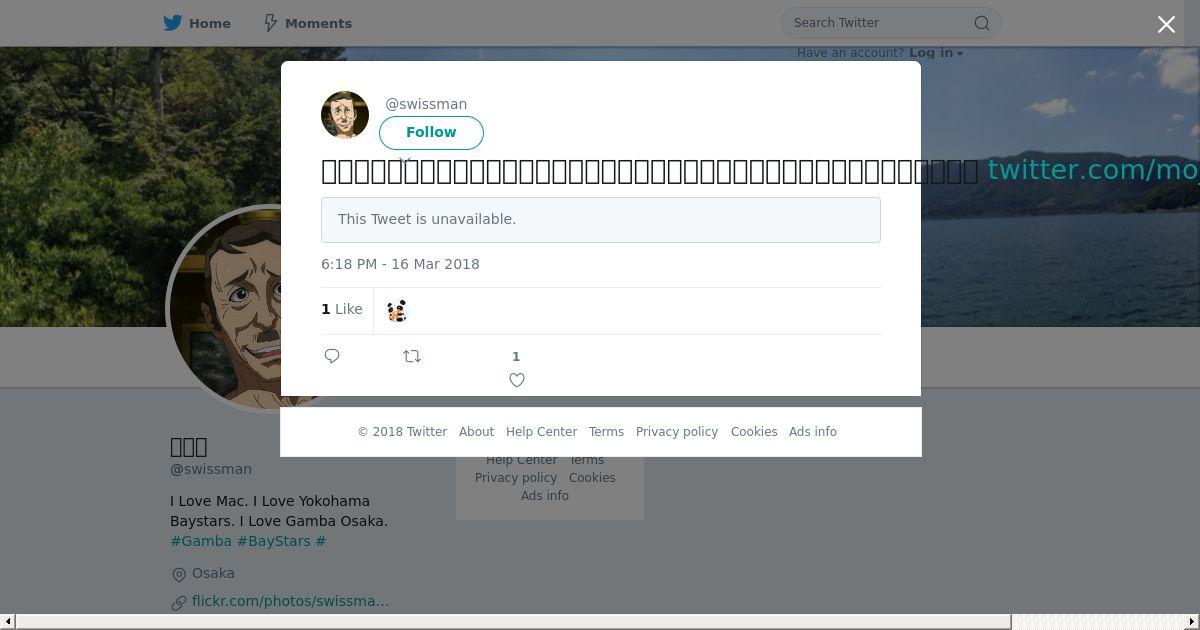Open Ads info in the background page footer

click(545, 496)
